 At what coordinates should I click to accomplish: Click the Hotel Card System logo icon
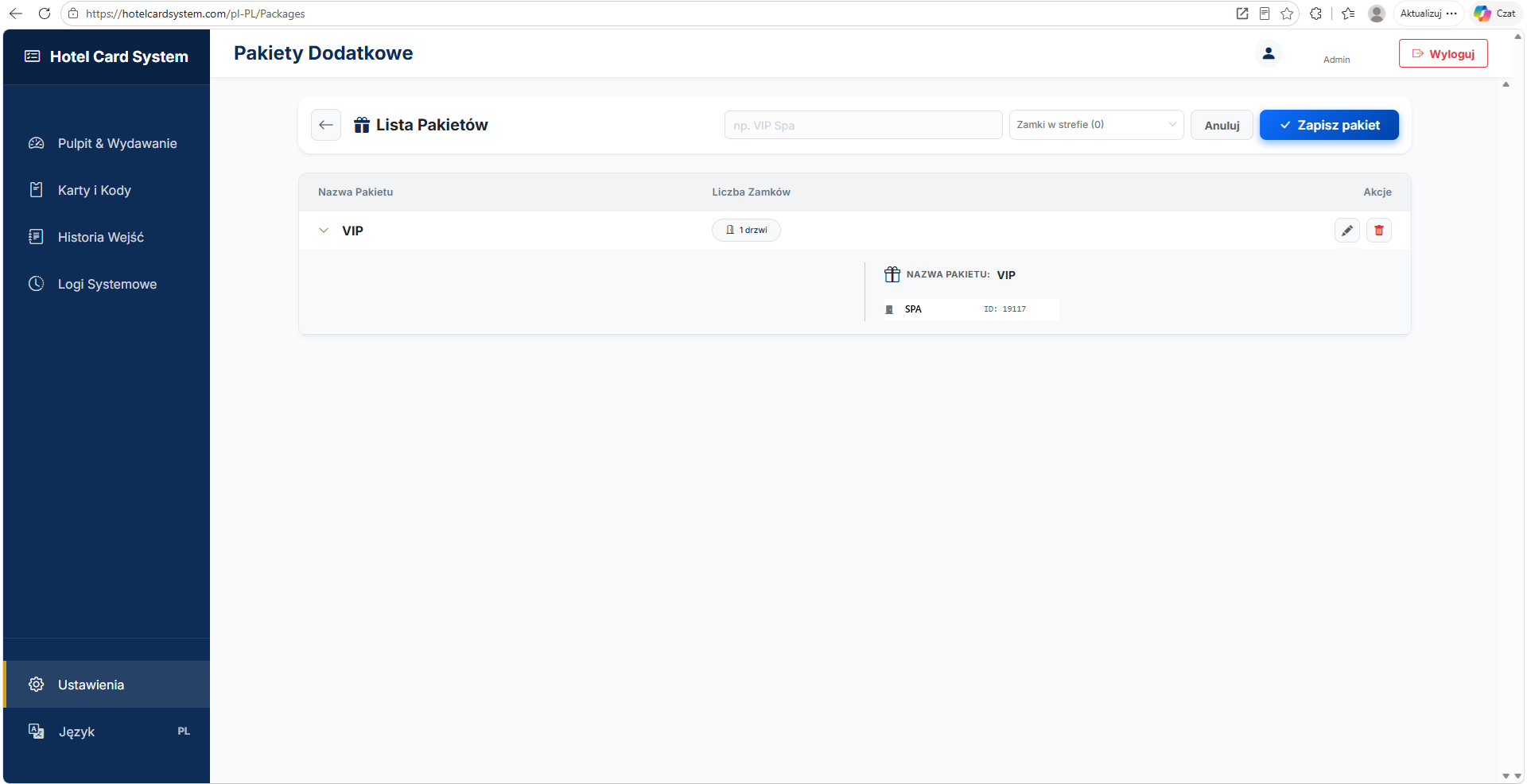tap(33, 56)
